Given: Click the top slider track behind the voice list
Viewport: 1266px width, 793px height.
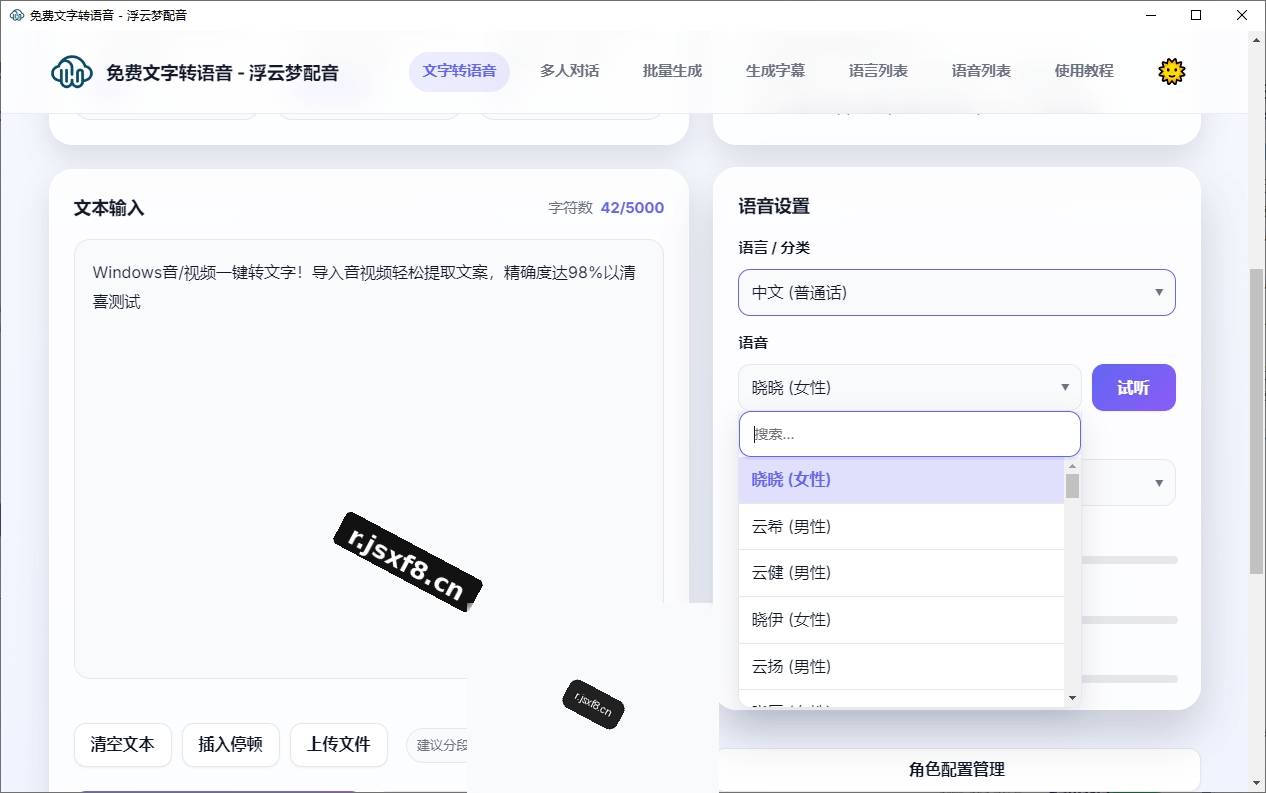Looking at the screenshot, I should tap(1129, 560).
